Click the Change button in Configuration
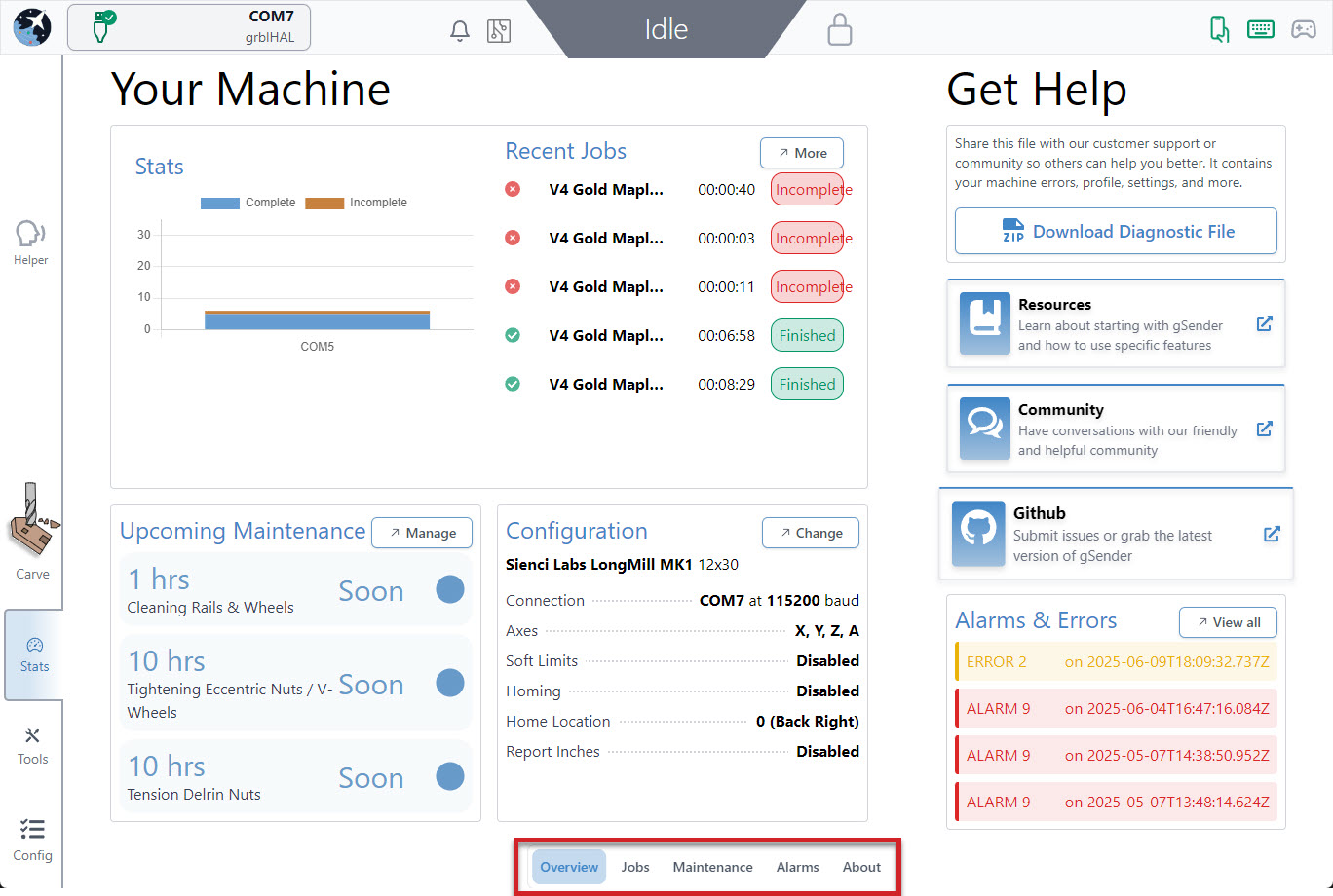The width and height of the screenshot is (1333, 896). pos(811,533)
